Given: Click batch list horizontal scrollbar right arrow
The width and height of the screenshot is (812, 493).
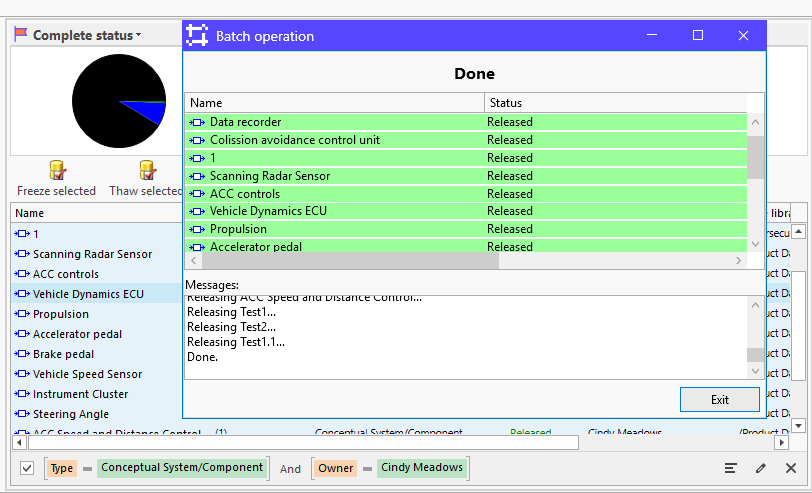Looking at the screenshot, I should 738,260.
